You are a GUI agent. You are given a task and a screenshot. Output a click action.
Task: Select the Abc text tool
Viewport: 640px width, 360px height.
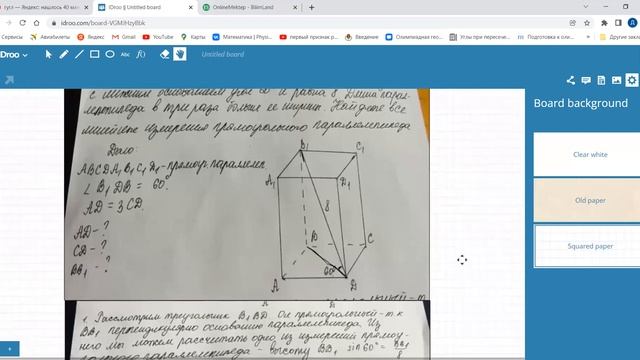click(x=125, y=54)
